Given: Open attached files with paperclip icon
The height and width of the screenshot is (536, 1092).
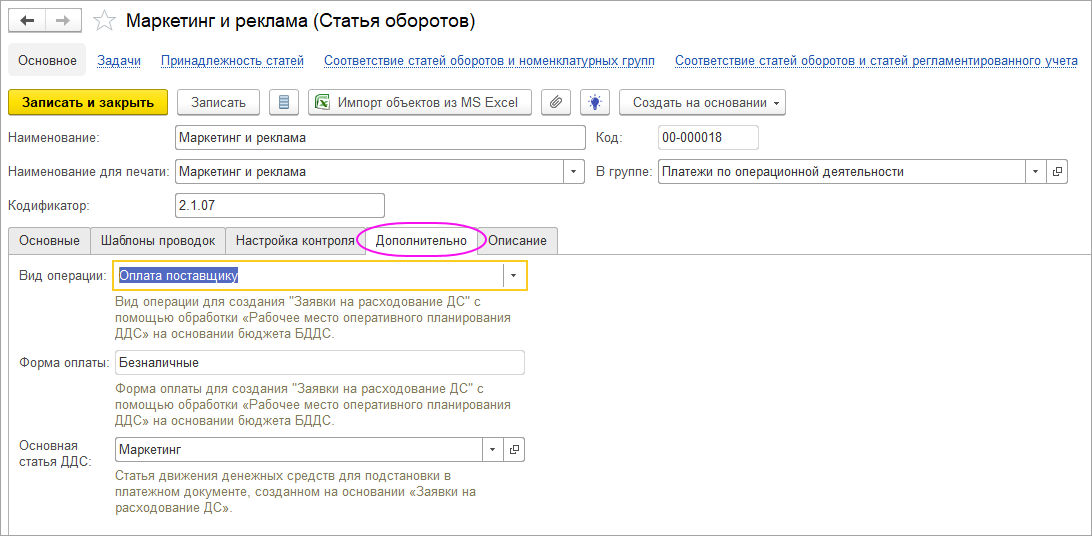Looking at the screenshot, I should click(556, 102).
